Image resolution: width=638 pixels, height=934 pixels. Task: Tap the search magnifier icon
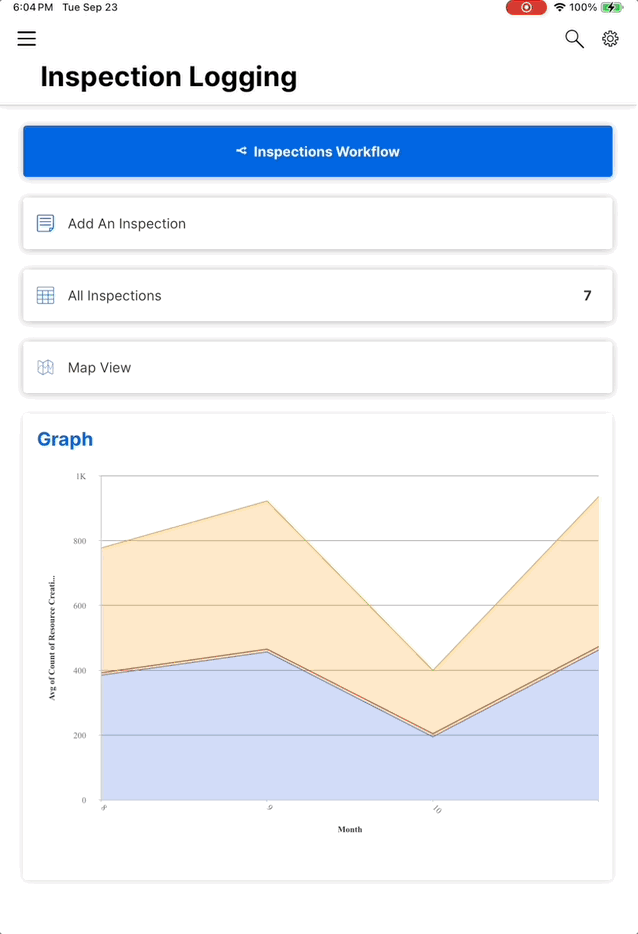click(x=574, y=39)
